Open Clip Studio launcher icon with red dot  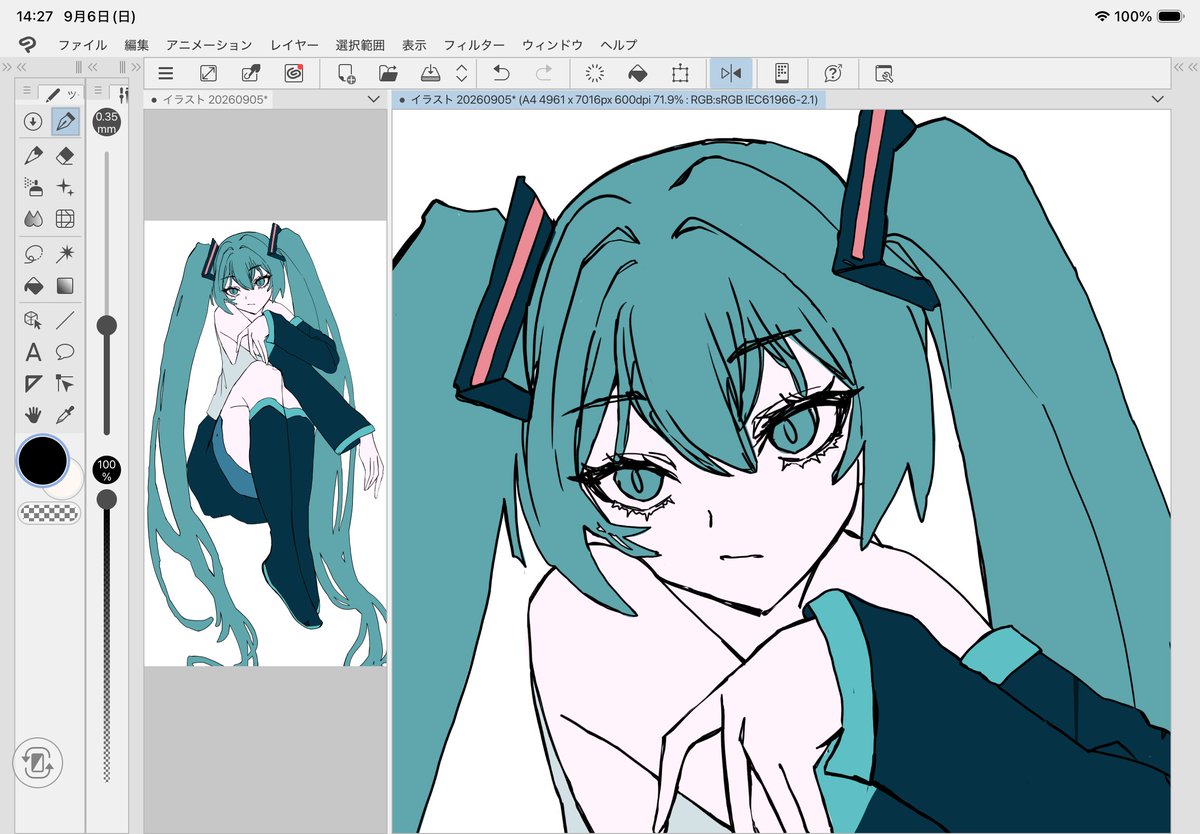pos(294,73)
